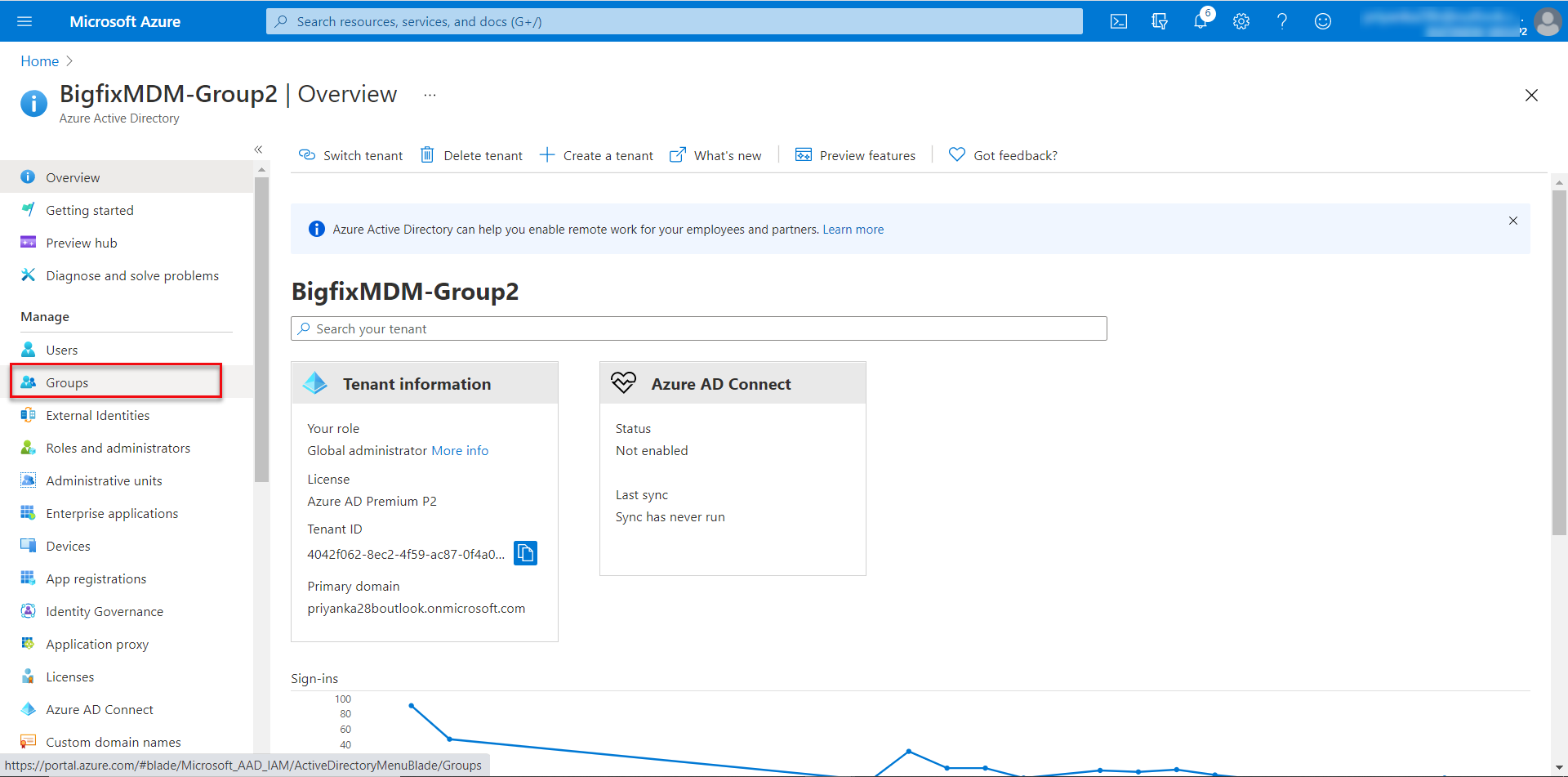Copy the Tenant ID to clipboard
Viewport: 1568px width, 777px height.
525,553
